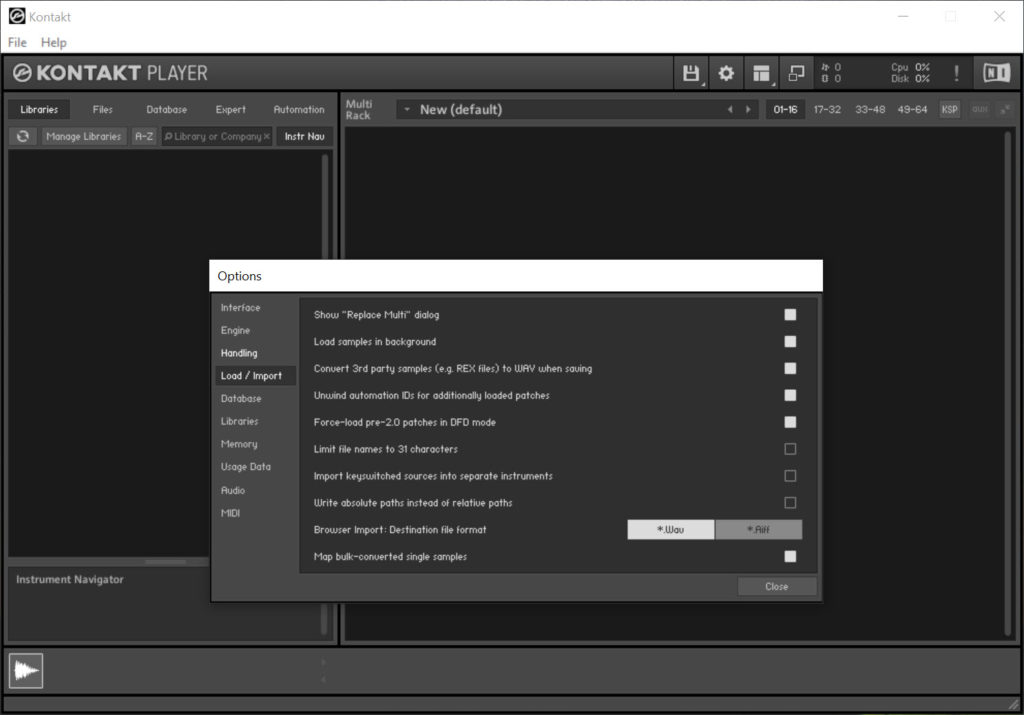Show rack page 49-64
Image resolution: width=1024 pixels, height=715 pixels.
(x=912, y=110)
